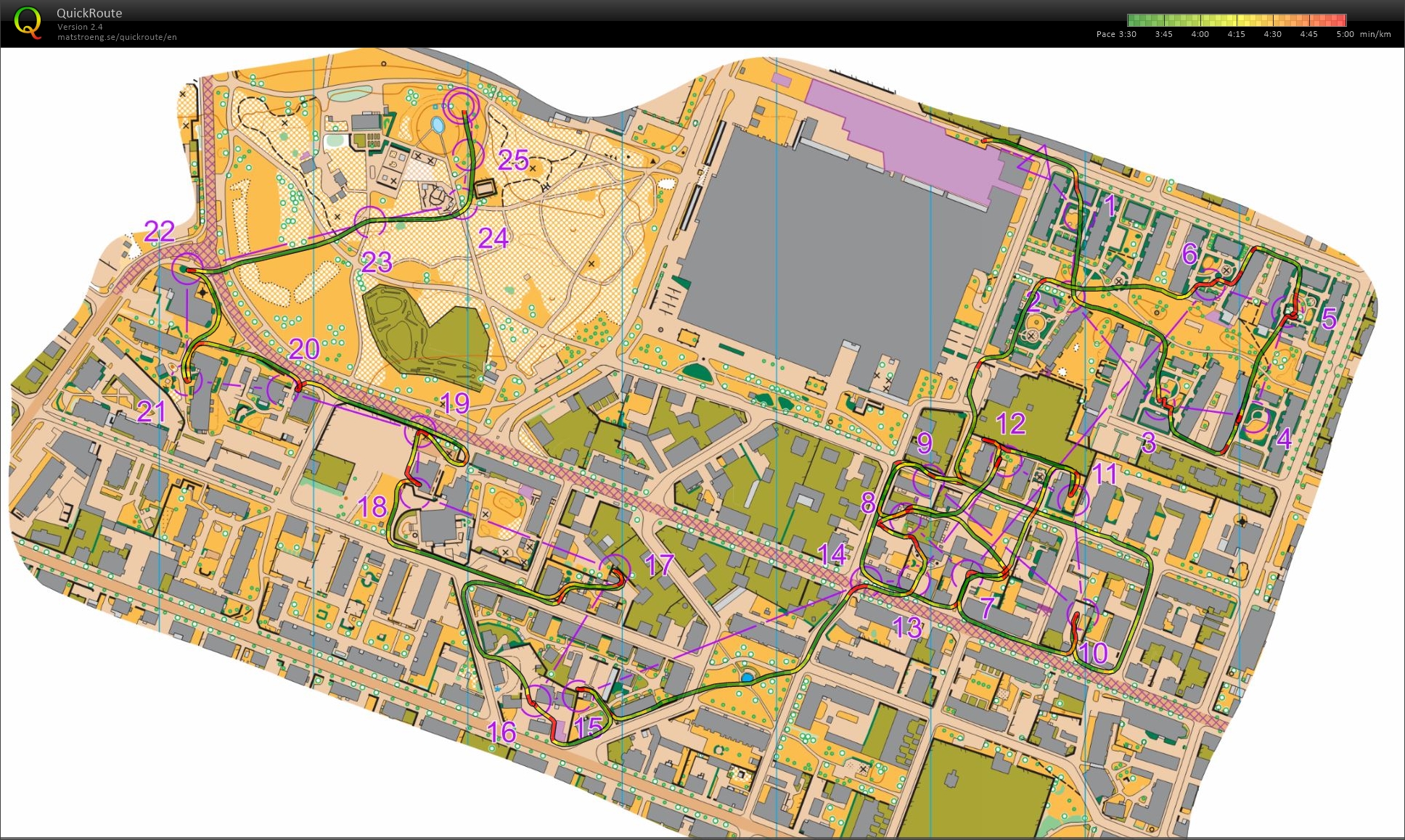Click the 4:30 pace legend label
Screen dimensions: 1405x840
click(x=1272, y=34)
